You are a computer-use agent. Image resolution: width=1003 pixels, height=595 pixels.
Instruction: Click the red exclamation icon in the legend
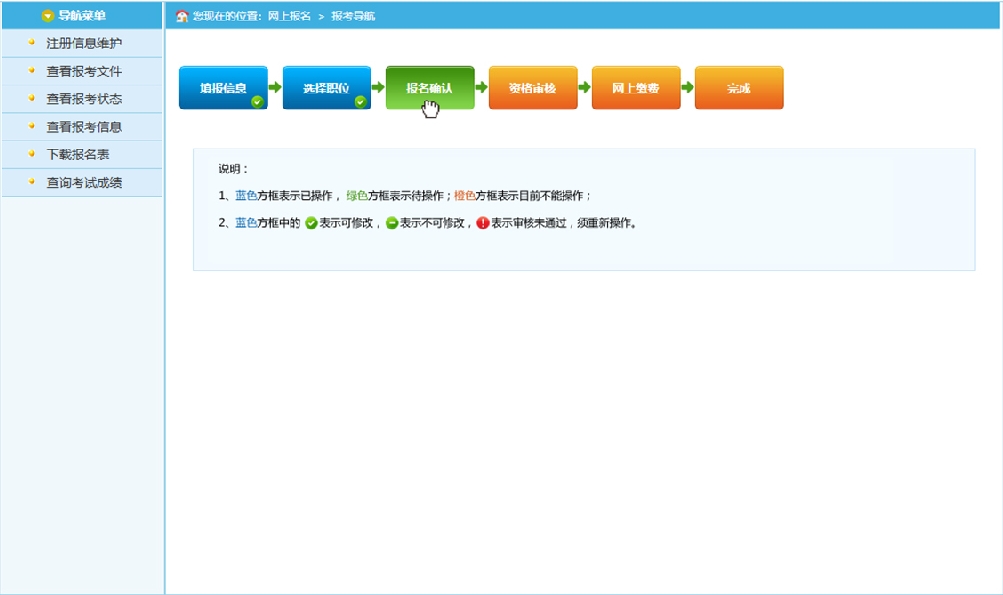click(483, 223)
